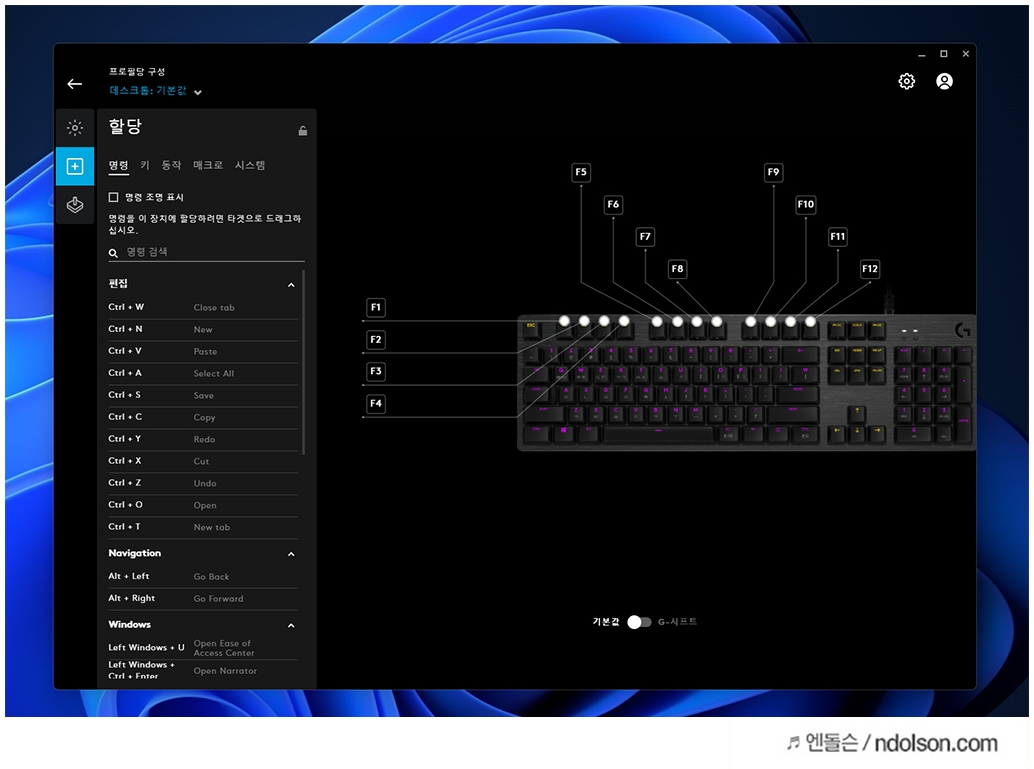Select the F9 key label

(x=774, y=172)
